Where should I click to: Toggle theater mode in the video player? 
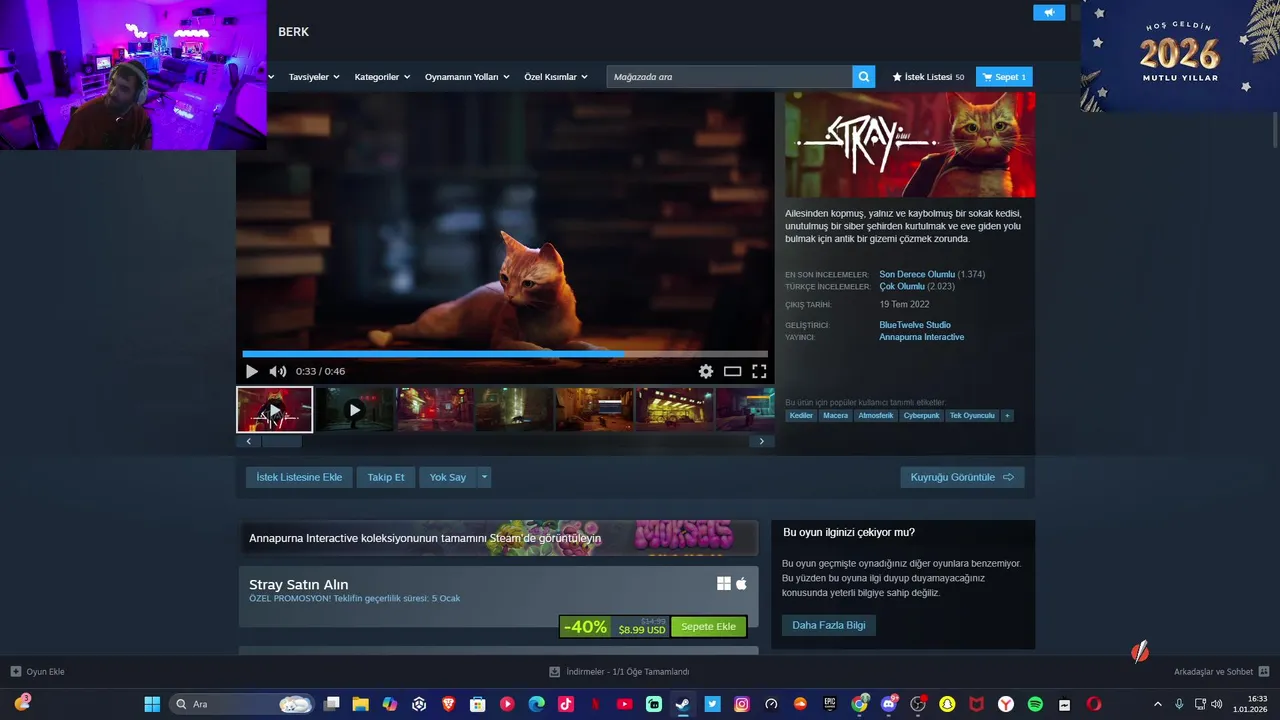tap(733, 371)
